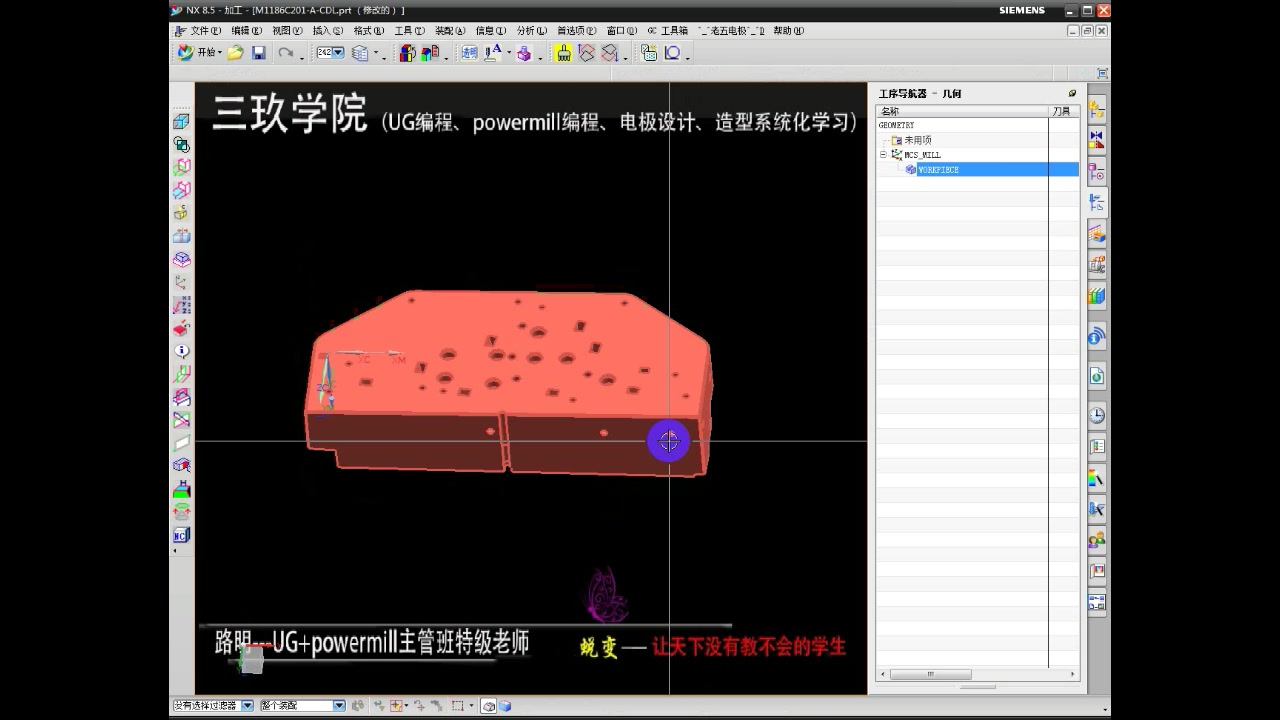Open the yellow assembly navigator tab on right bar

click(1097, 110)
